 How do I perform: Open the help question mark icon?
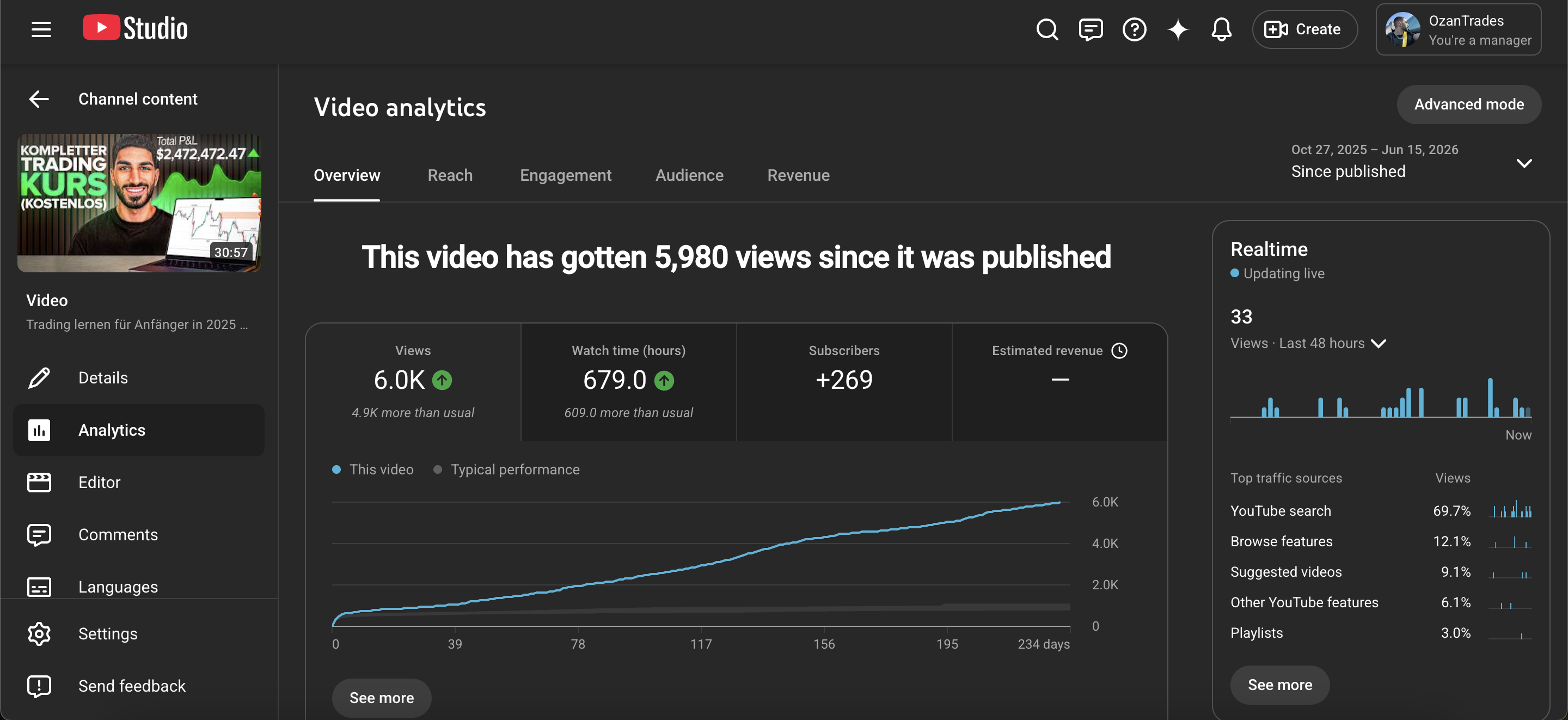[x=1134, y=29]
